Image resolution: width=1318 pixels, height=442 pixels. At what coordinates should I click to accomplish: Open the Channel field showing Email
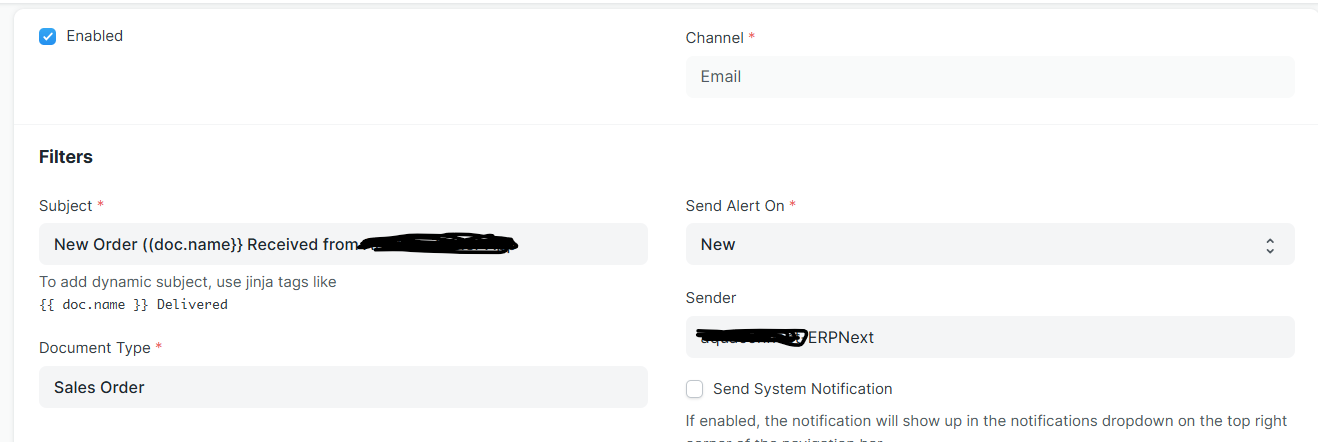[990, 76]
